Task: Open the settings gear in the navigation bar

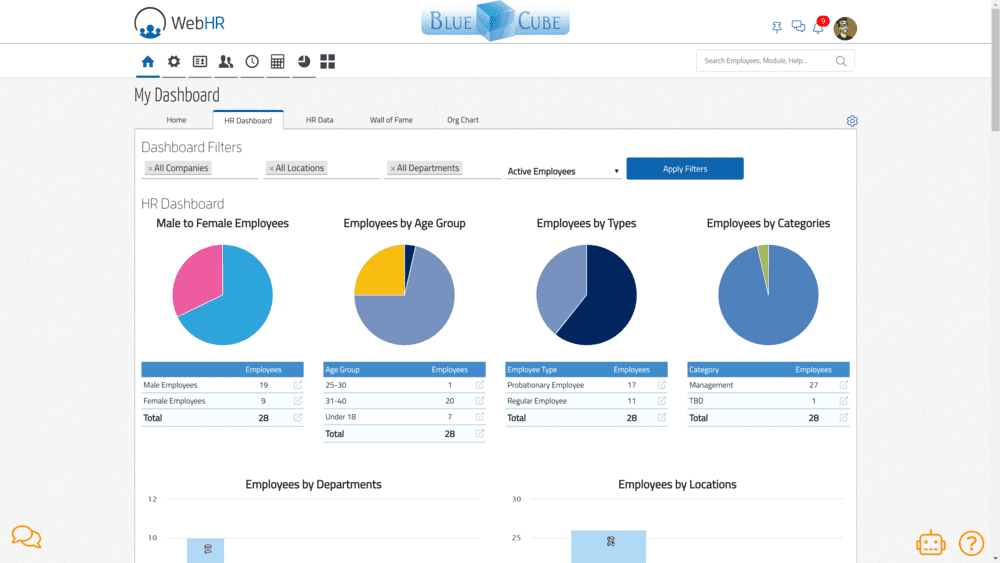Action: coord(173,62)
